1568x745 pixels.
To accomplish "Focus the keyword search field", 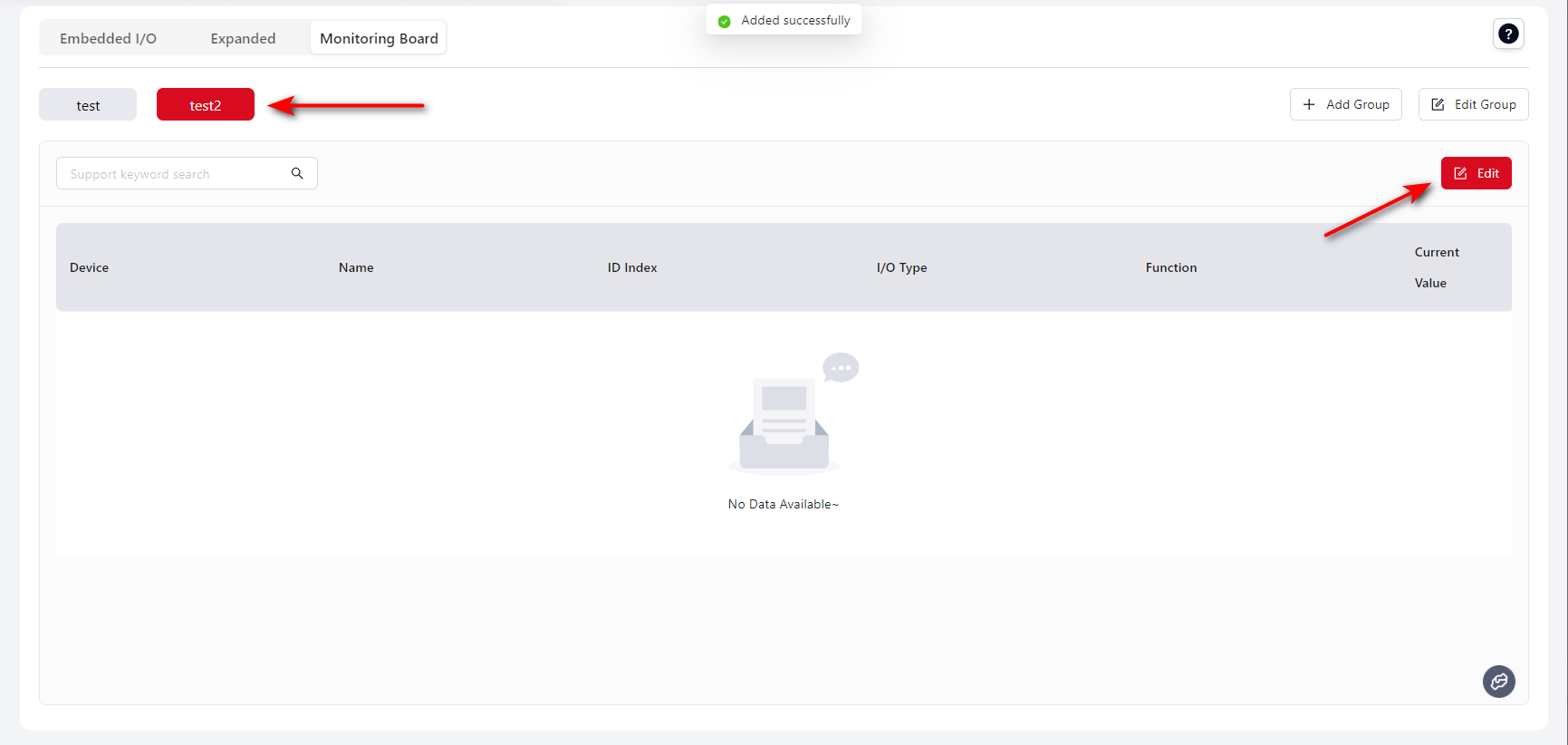I will pyautogui.click(x=172, y=173).
